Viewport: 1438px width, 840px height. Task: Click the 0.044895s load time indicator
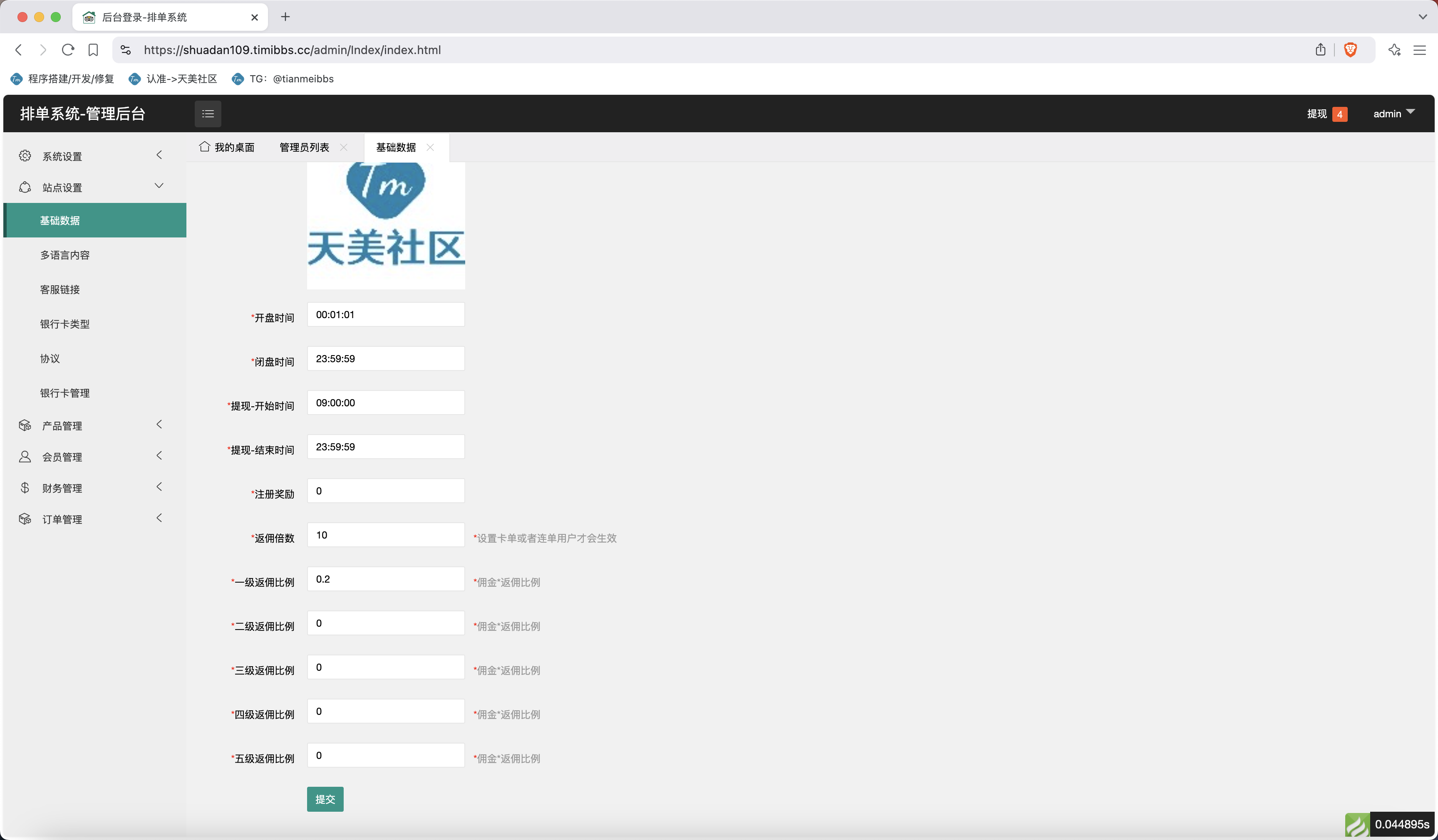pos(1402,825)
